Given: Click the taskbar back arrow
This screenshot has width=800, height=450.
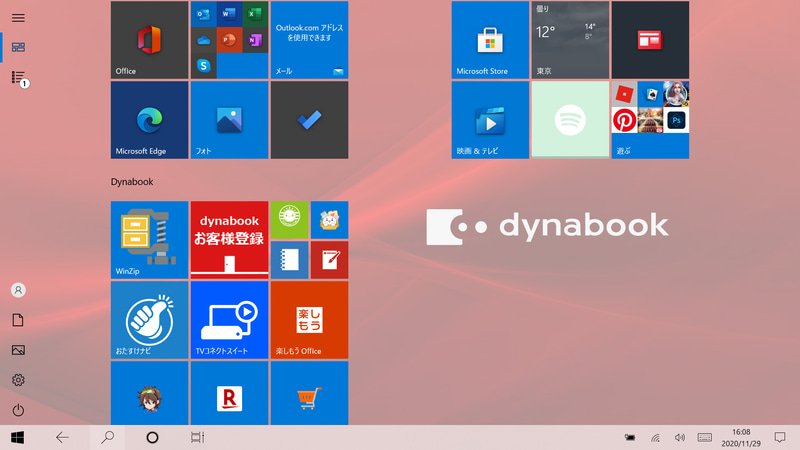Looking at the screenshot, I should click(x=62, y=438).
